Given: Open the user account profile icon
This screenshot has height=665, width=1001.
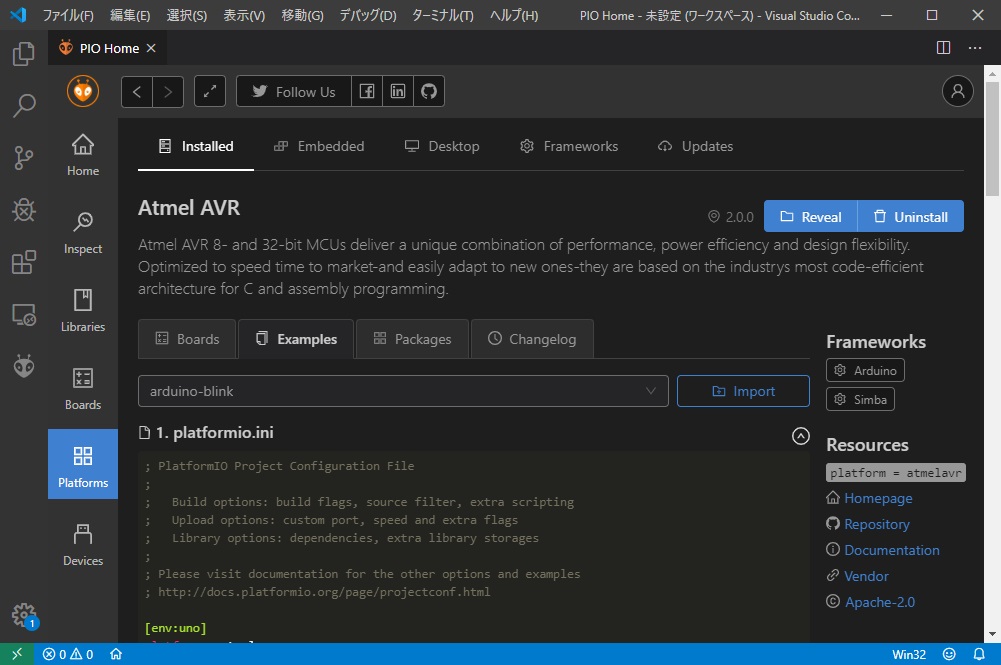Looking at the screenshot, I should [958, 91].
